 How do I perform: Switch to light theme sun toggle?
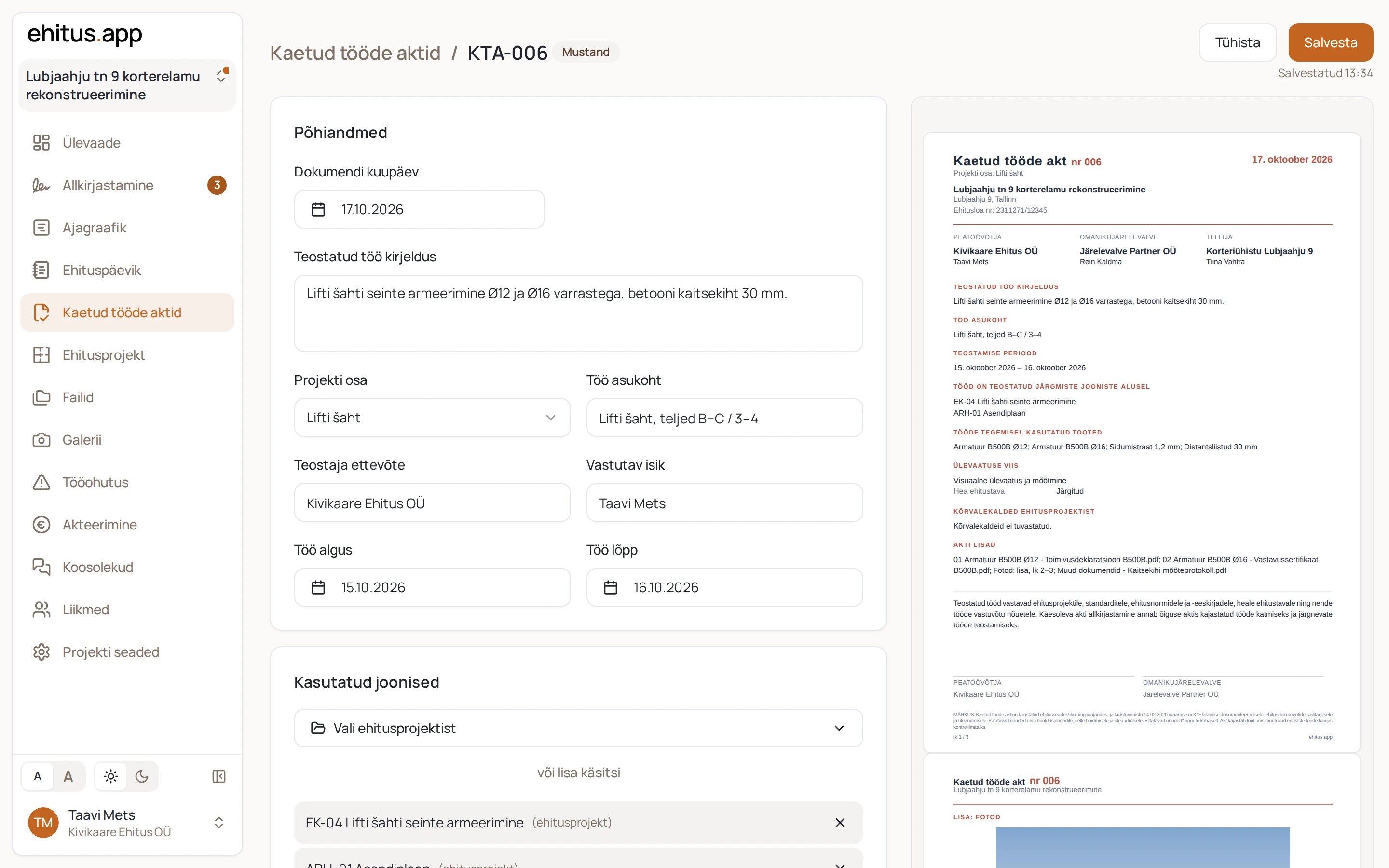(111, 776)
